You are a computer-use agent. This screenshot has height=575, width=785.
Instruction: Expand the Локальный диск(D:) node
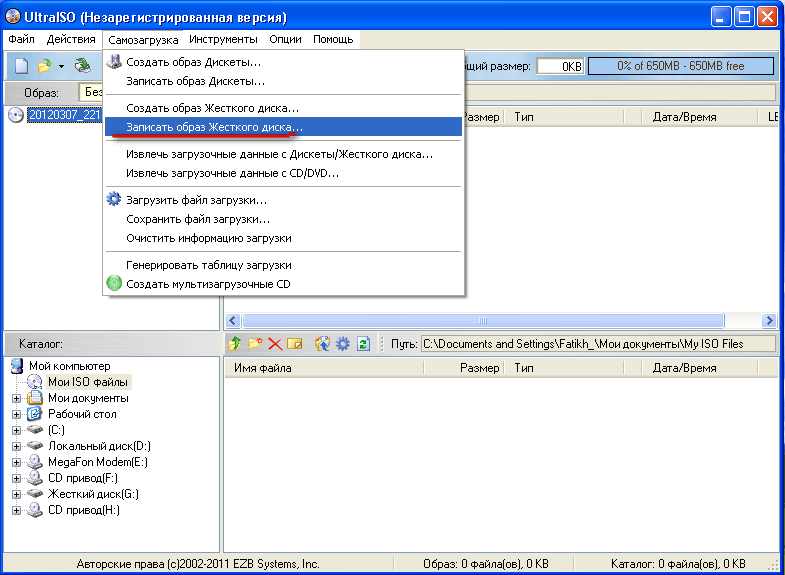17,446
